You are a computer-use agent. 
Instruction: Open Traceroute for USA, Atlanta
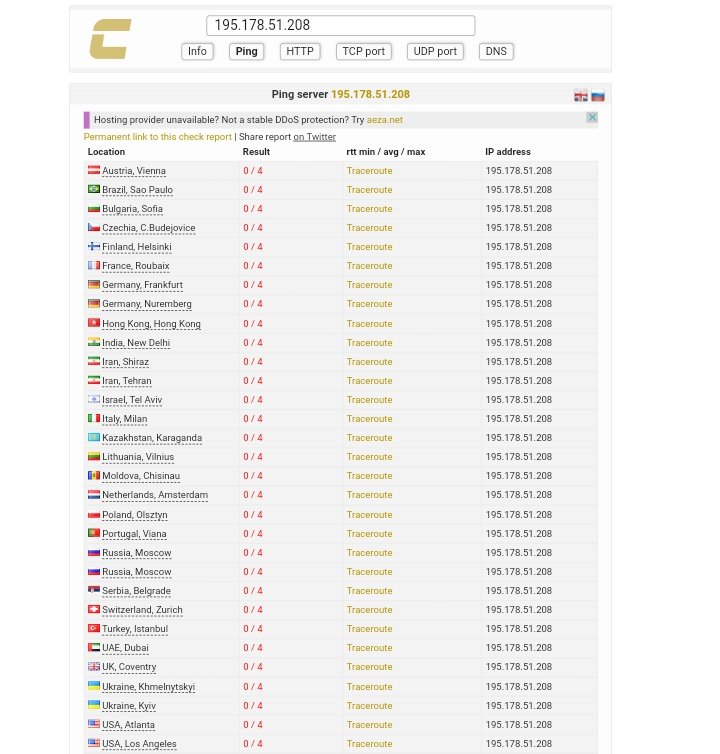(x=369, y=725)
